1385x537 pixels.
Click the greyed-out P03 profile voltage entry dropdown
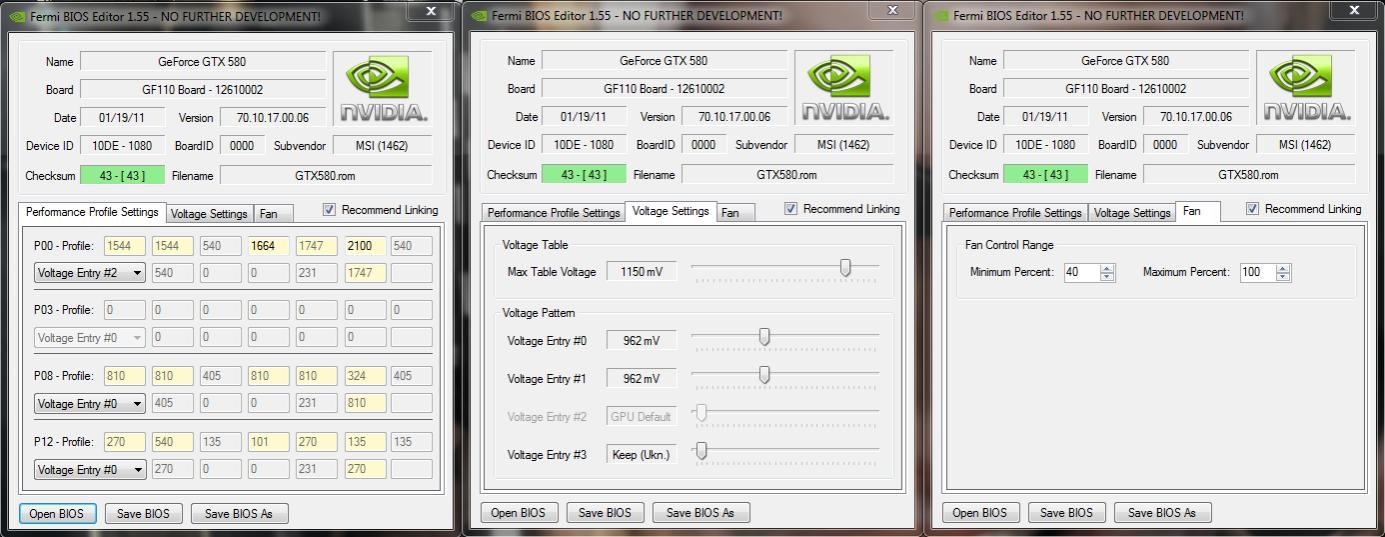point(90,338)
